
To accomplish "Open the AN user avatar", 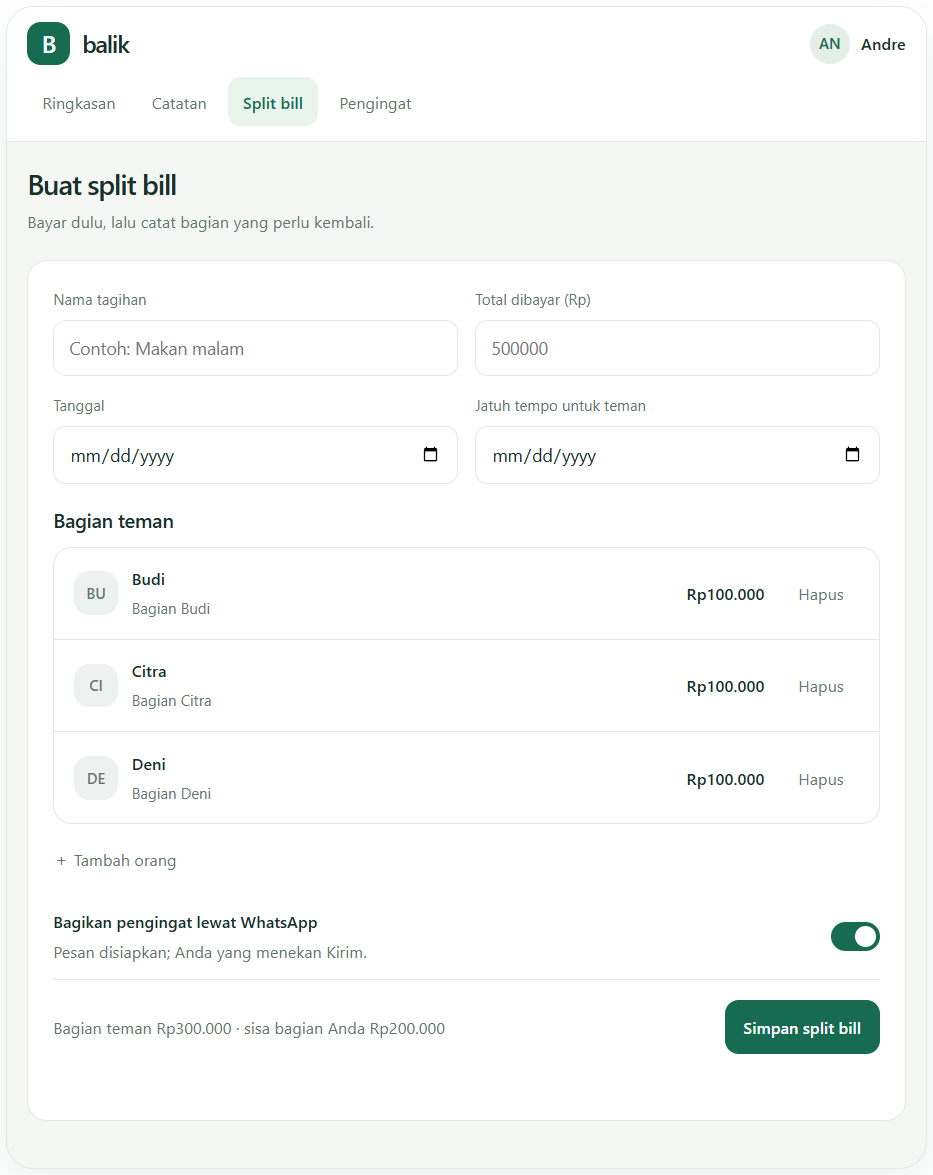I will (830, 44).
